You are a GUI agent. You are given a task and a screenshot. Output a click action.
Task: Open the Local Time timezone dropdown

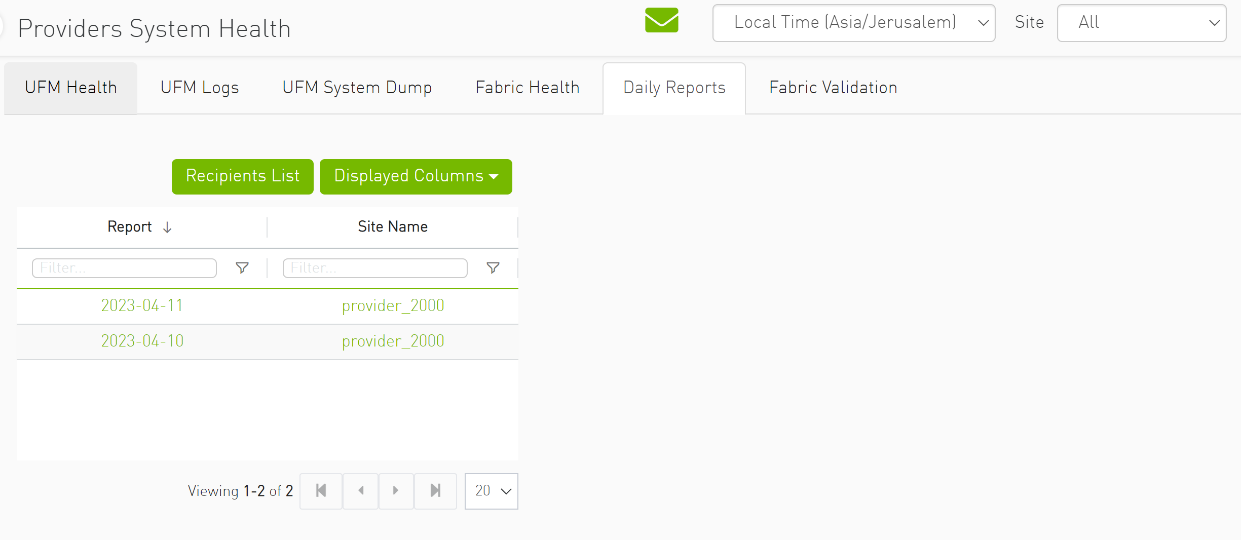click(x=853, y=22)
